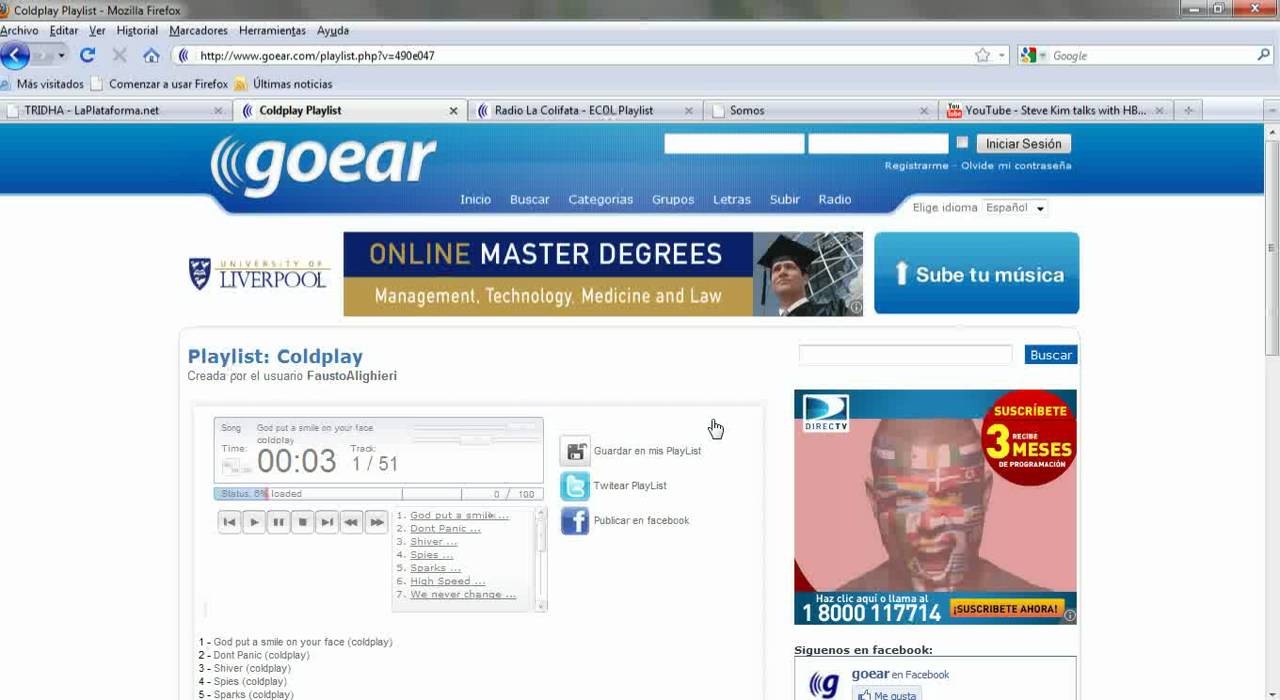Click the player playlist scrollbar
Screen dimensions: 1280x700
(x=542, y=559)
